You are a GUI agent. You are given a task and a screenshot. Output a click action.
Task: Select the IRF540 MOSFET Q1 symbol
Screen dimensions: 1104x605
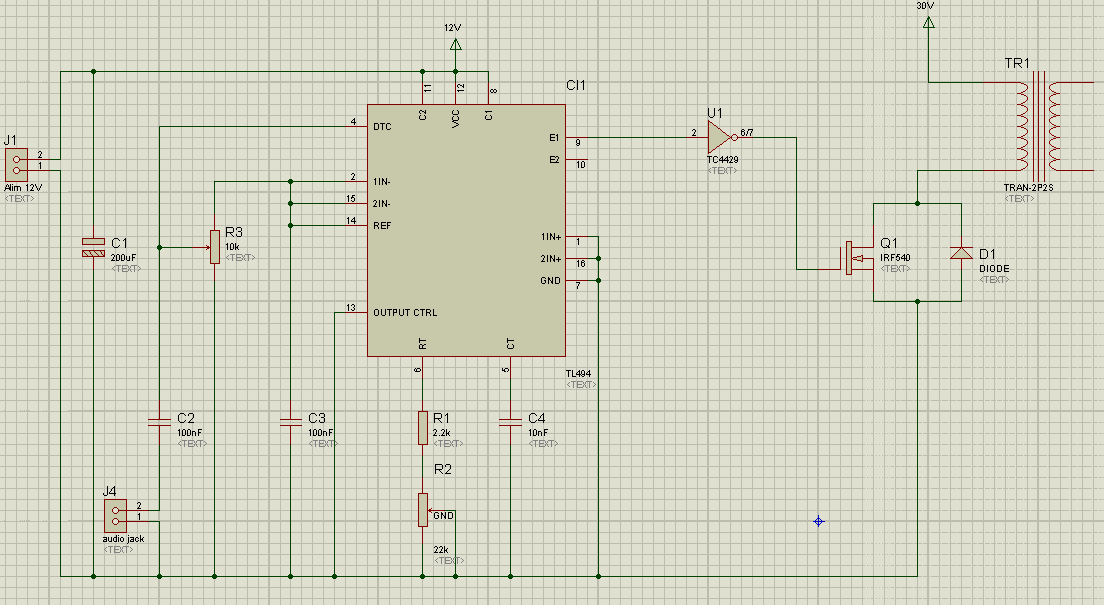click(x=860, y=258)
